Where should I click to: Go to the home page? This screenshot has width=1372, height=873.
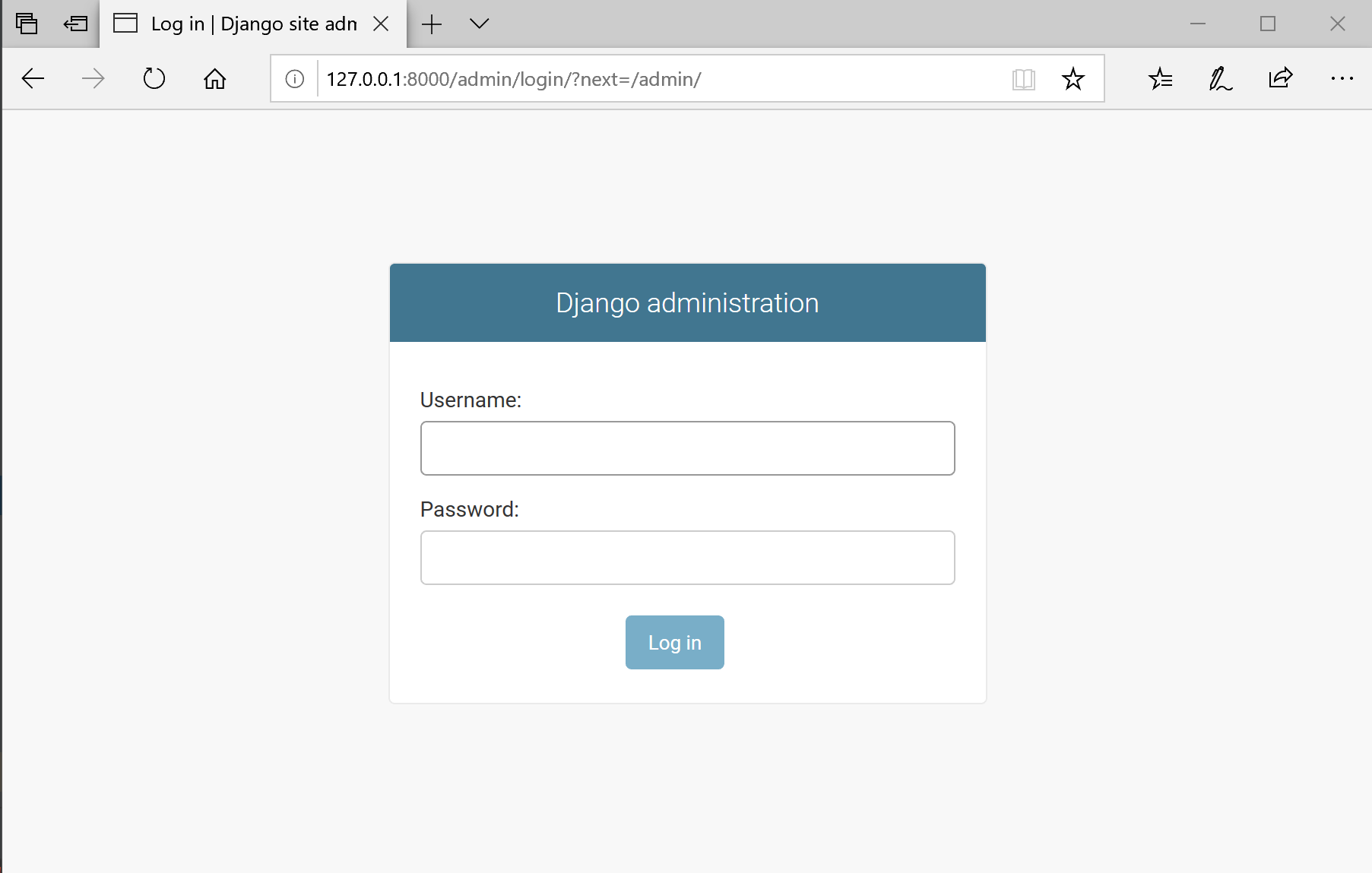point(215,79)
